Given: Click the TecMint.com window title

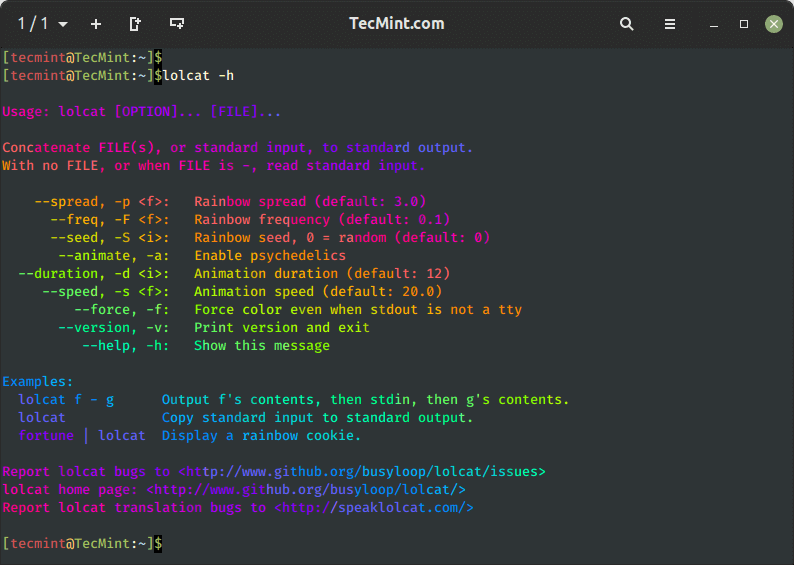Looking at the screenshot, I should coord(396,23).
